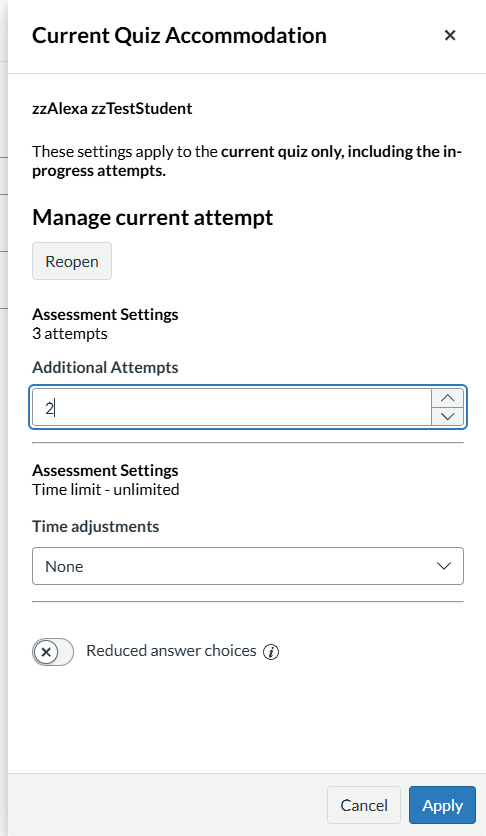The height and width of the screenshot is (836, 486).
Task: Click the current quiz only notice paragraph
Action: (x=247, y=161)
